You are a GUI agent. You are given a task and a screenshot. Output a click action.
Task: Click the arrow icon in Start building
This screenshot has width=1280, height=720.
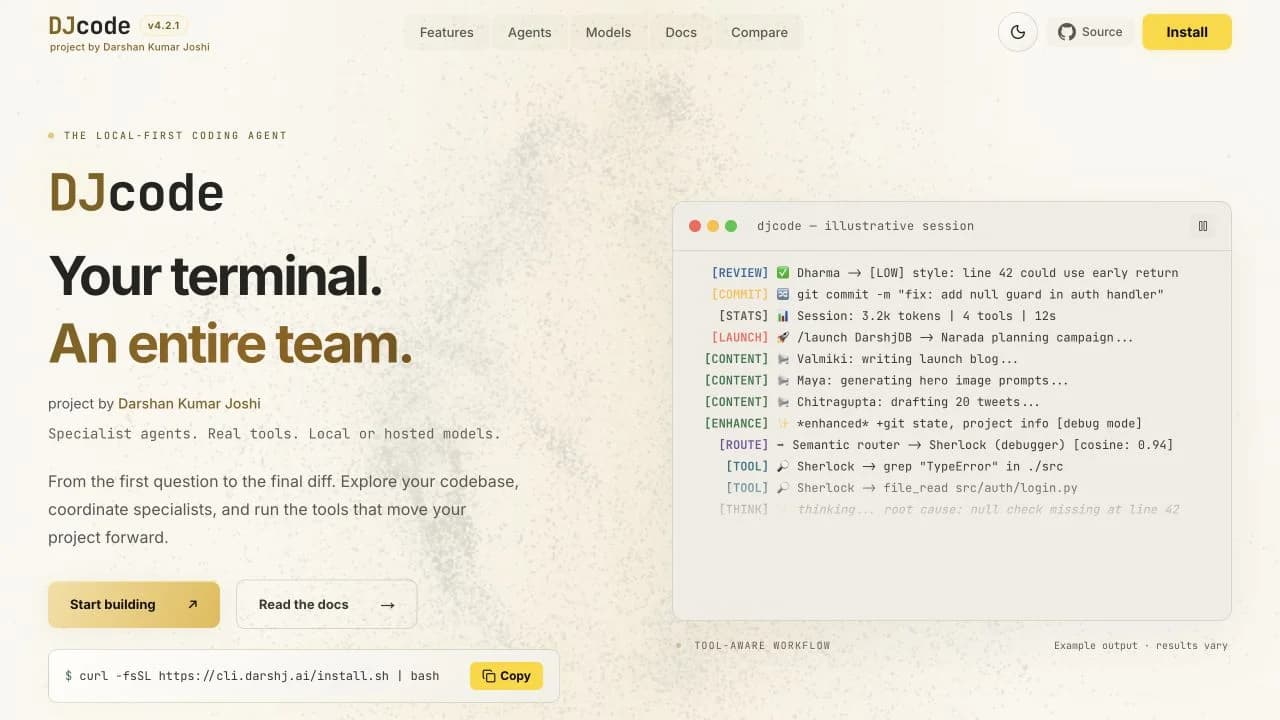tap(193, 604)
